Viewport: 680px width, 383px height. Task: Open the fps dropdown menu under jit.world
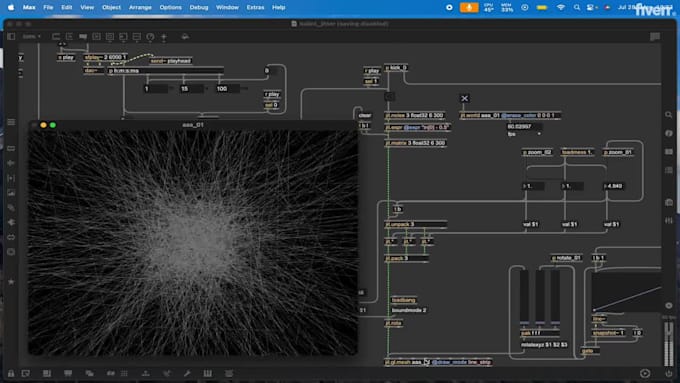pyautogui.click(x=524, y=134)
